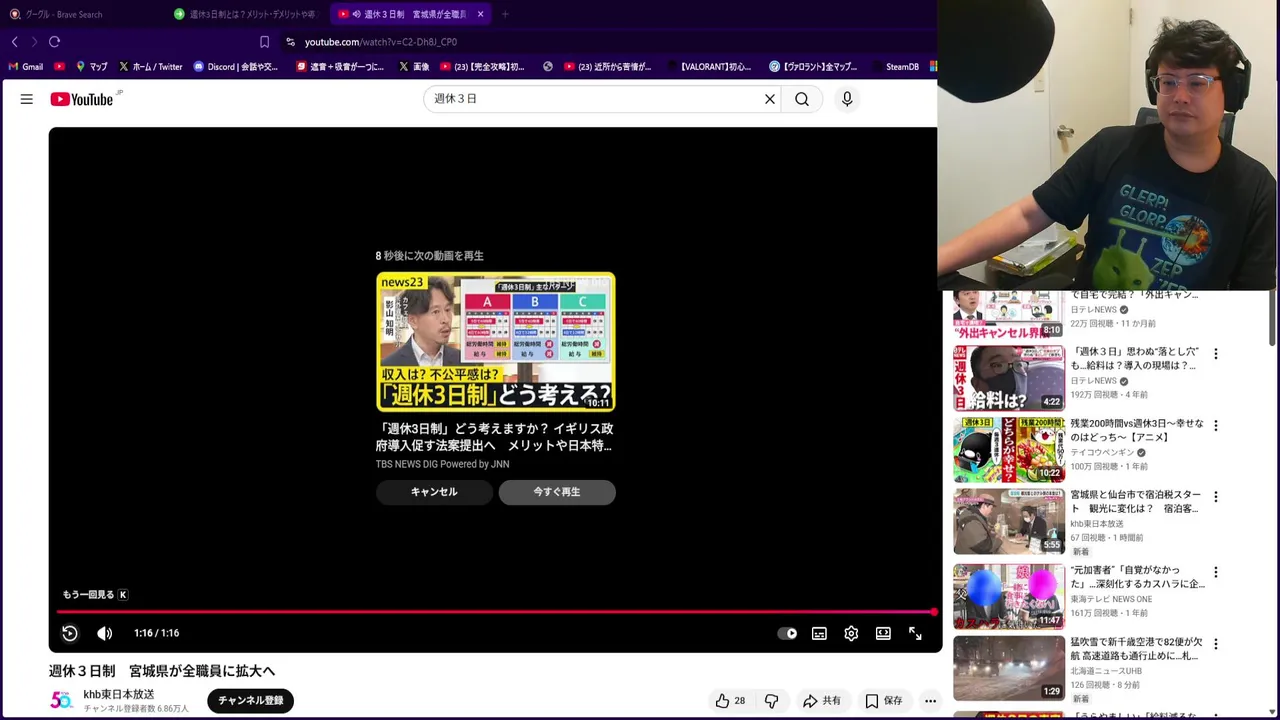Play the next video now with 今すぐ再生
Viewport: 1280px width, 720px height.
coord(557,492)
